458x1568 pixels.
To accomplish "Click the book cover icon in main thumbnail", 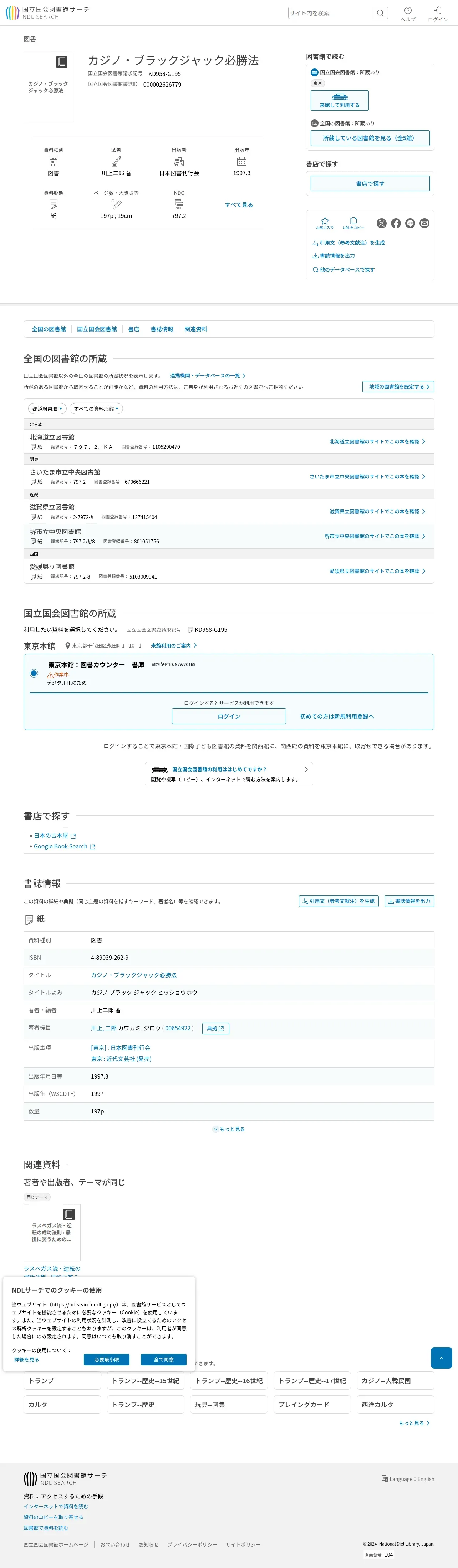I will [x=61, y=62].
